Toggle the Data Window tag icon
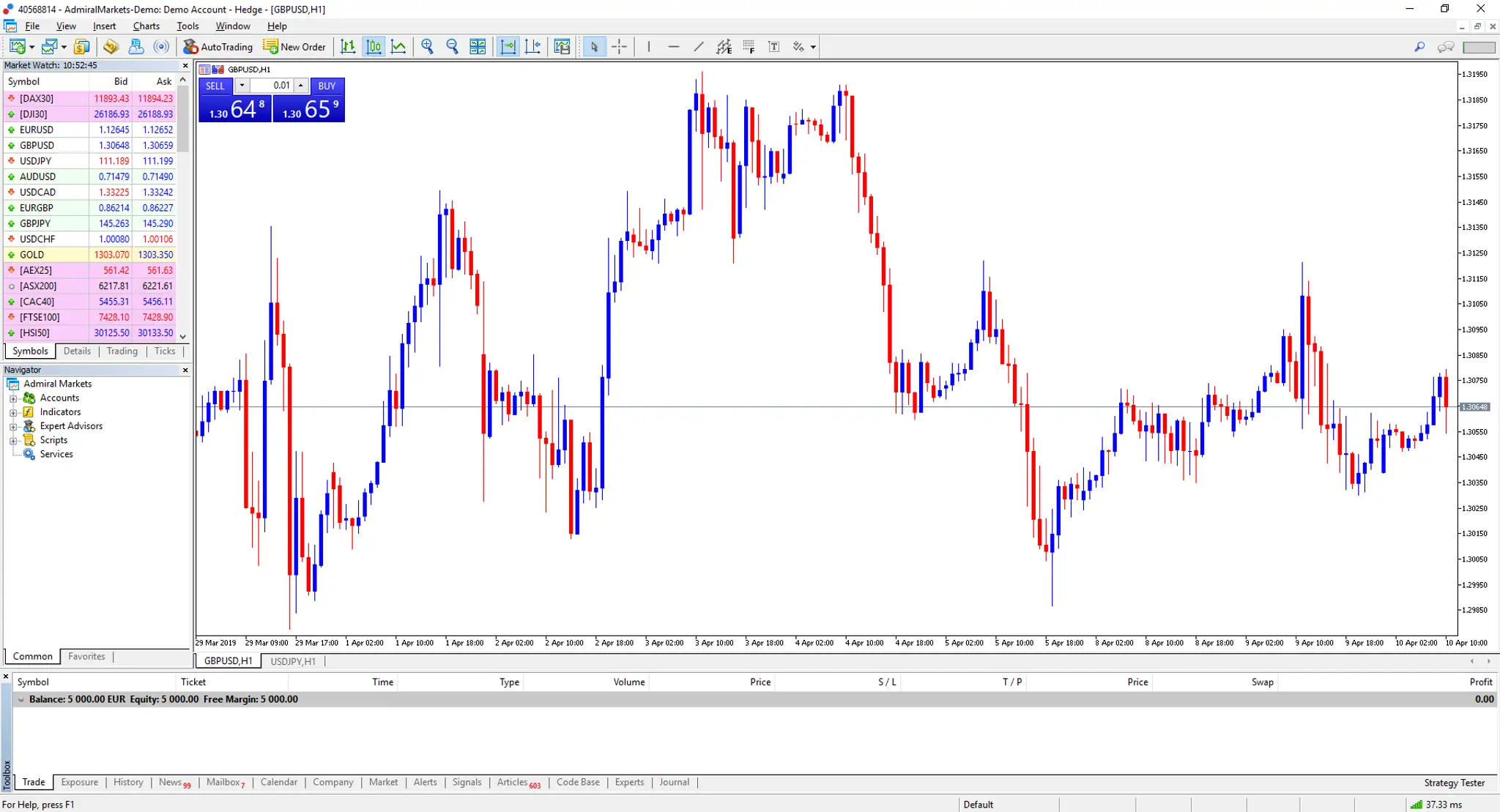1500x812 pixels. (111, 47)
